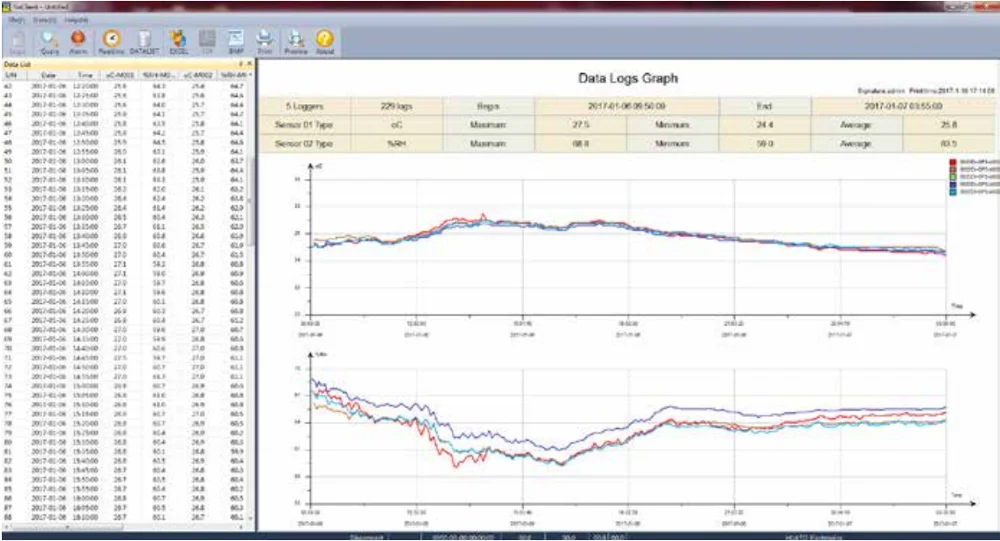Click the dark blue logger legend swatch
1000x541 pixels.
pyautogui.click(x=953, y=184)
